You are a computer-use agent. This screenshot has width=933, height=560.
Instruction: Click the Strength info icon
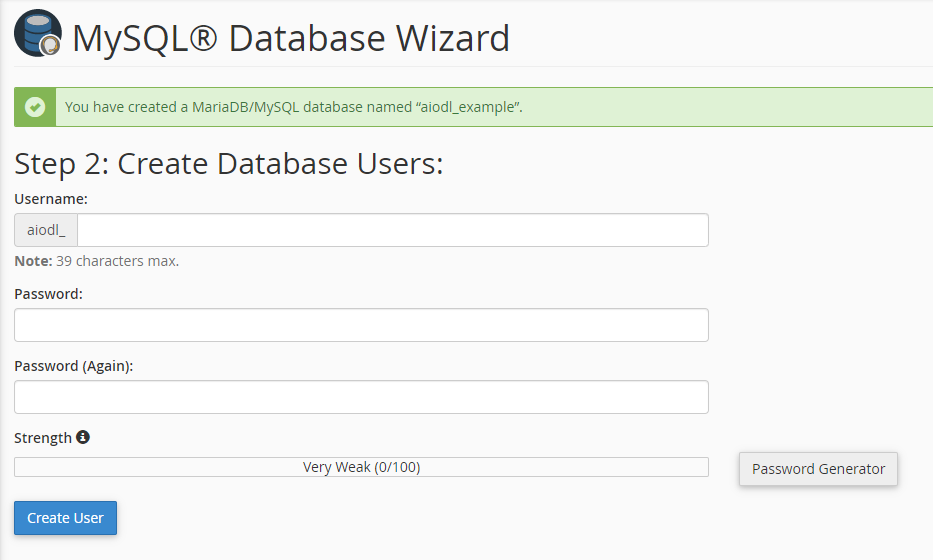click(83, 437)
